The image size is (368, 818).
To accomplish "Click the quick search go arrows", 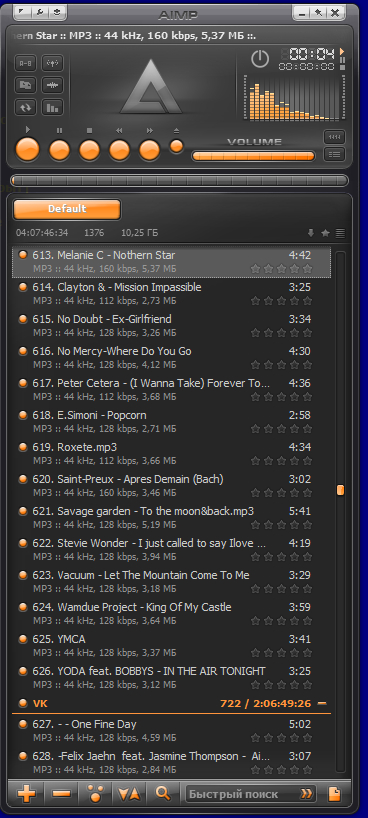I will coord(306,794).
